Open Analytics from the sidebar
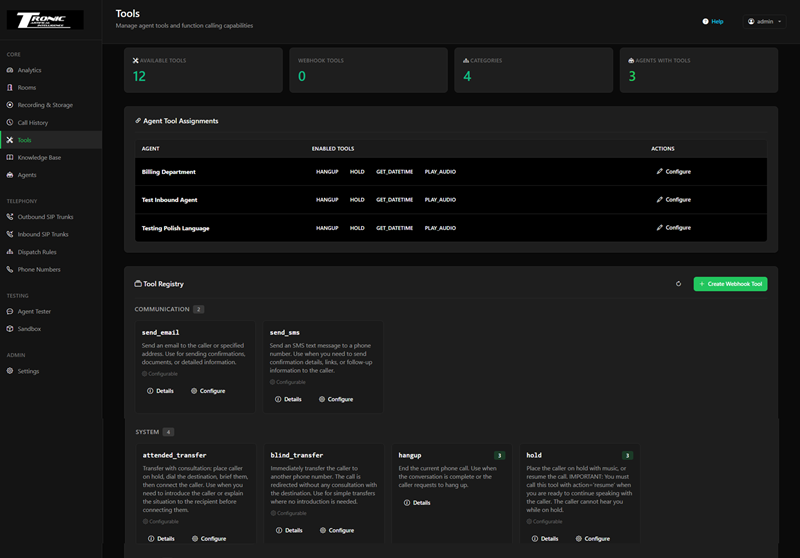 (29, 70)
